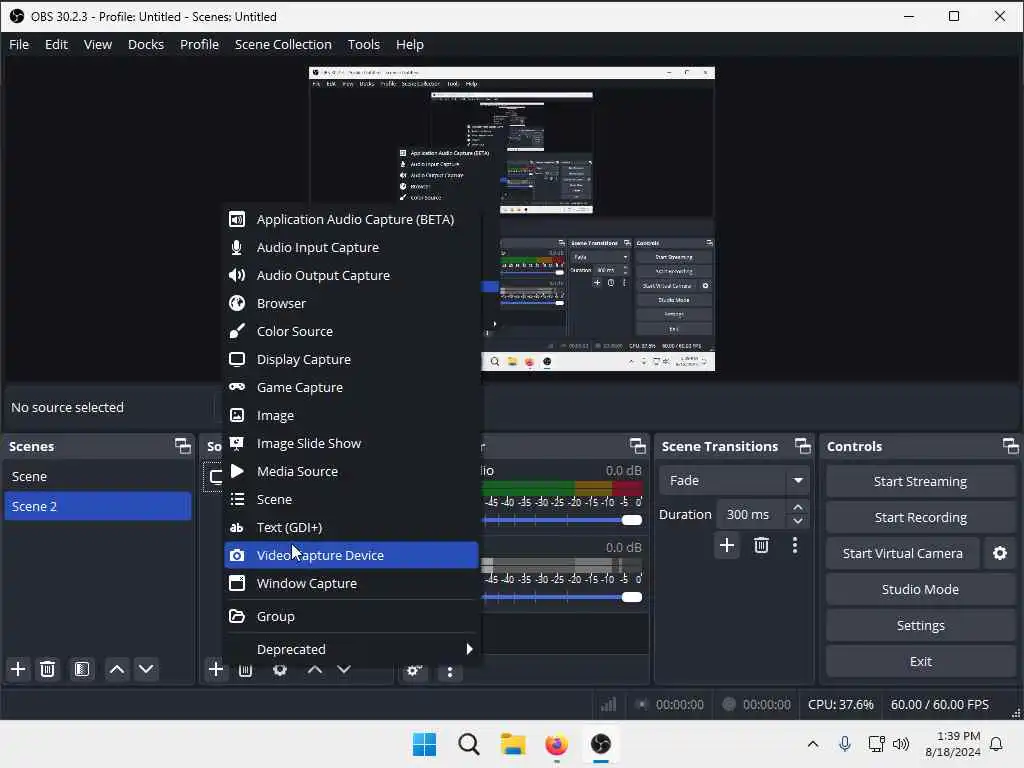
Task: Add Application Audio Capture (BETA) source
Action: (351, 219)
